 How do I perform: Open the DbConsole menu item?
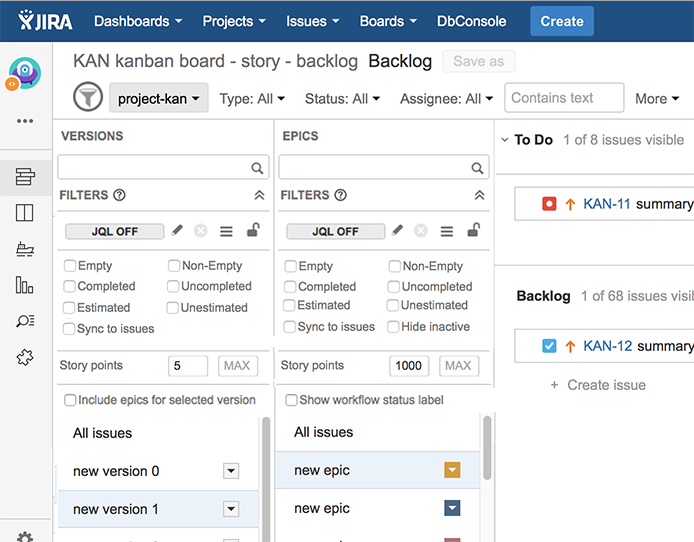[x=471, y=21]
